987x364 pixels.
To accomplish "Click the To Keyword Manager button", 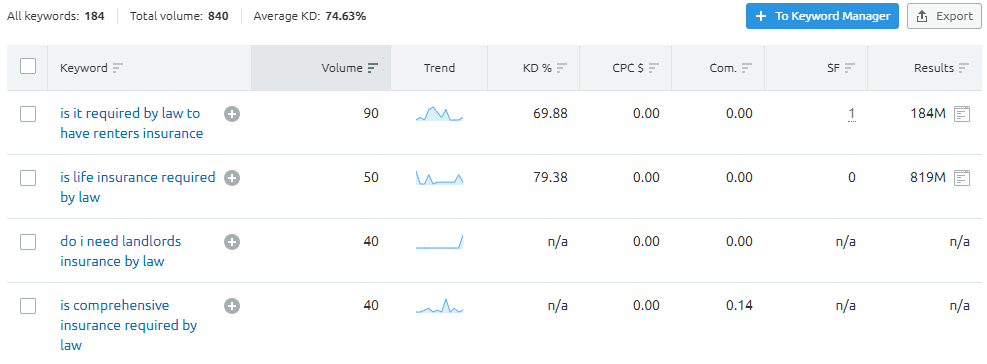I will point(822,16).
